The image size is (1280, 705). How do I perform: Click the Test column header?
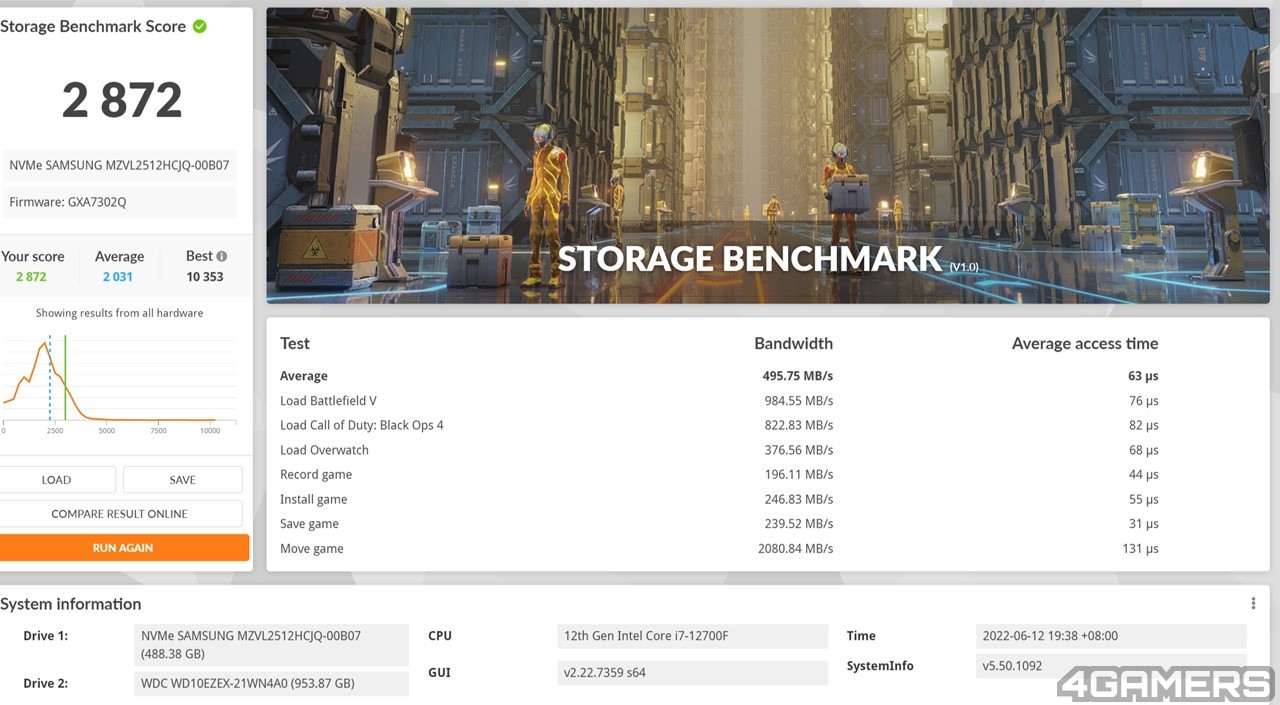(295, 343)
